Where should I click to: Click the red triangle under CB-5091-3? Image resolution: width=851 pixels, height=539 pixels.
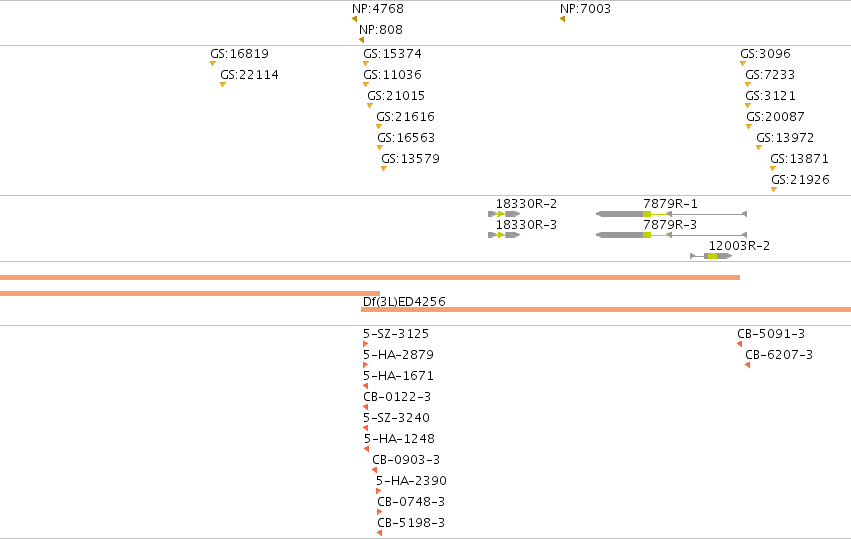click(x=740, y=344)
